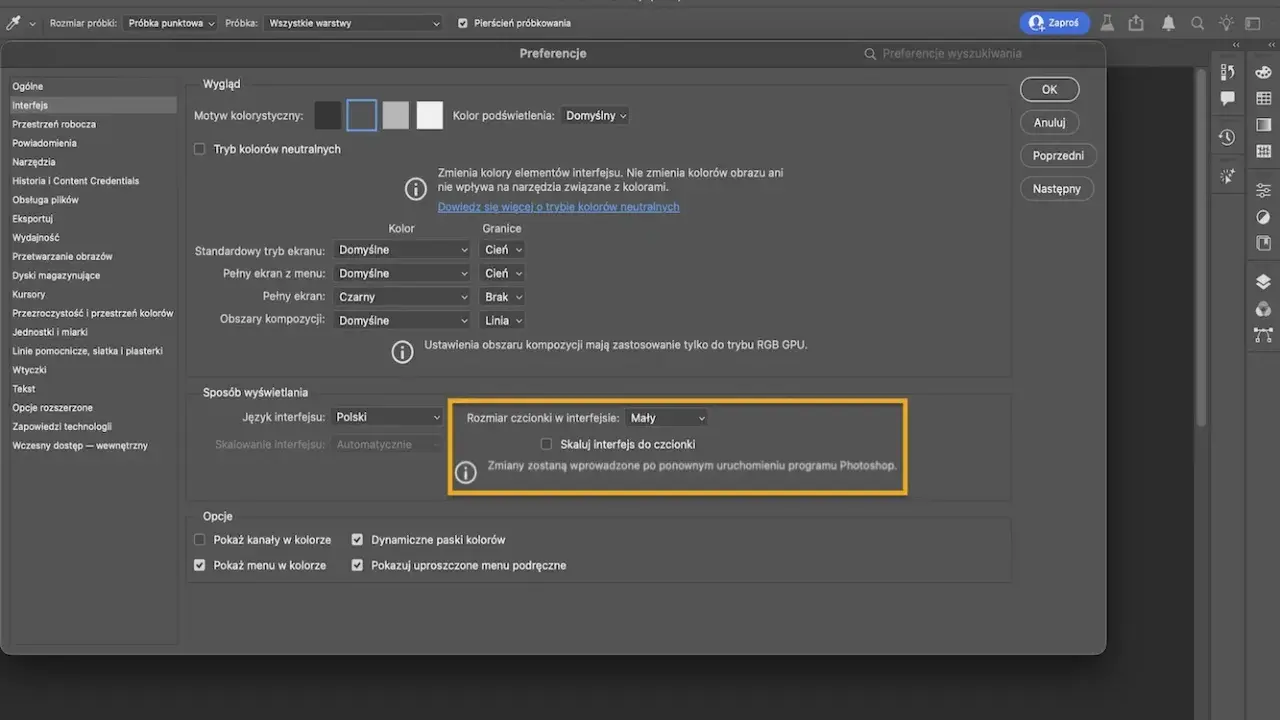Screen dimensions: 1280x720
Task: Select Zapowiedzi technologii category
Action: [x=62, y=427]
